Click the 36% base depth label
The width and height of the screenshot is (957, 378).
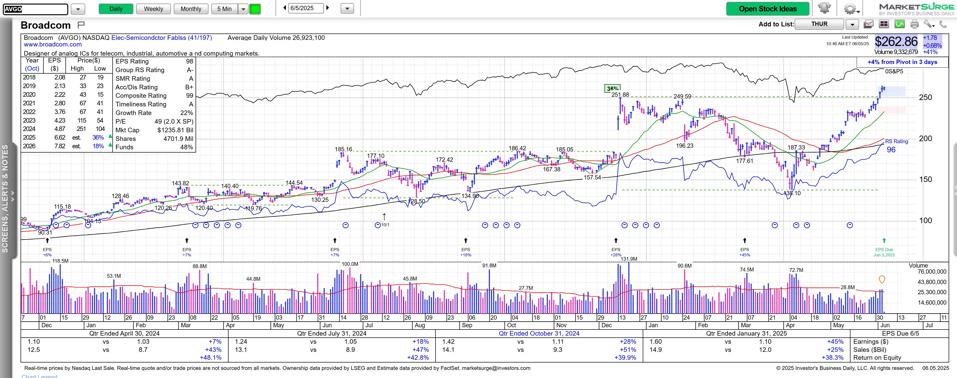pyautogui.click(x=612, y=88)
